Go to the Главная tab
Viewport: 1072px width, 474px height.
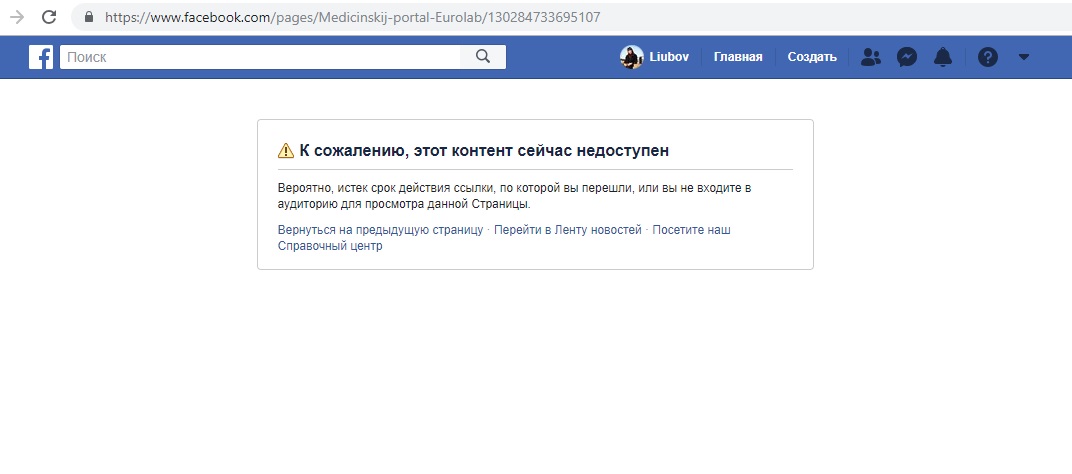coord(738,57)
